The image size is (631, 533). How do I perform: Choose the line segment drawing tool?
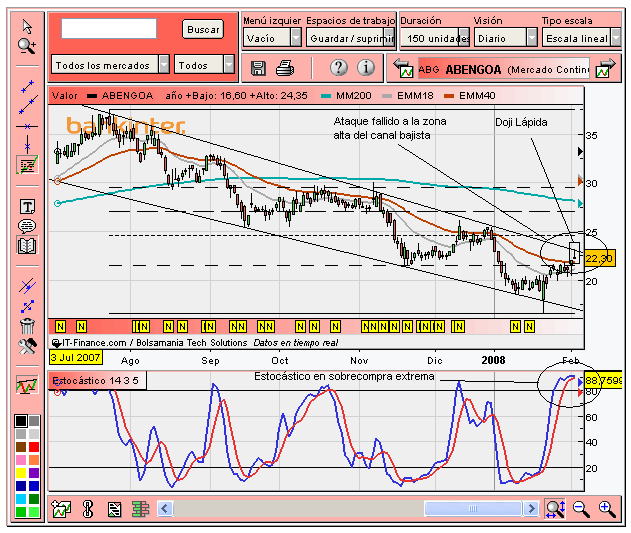[27, 86]
